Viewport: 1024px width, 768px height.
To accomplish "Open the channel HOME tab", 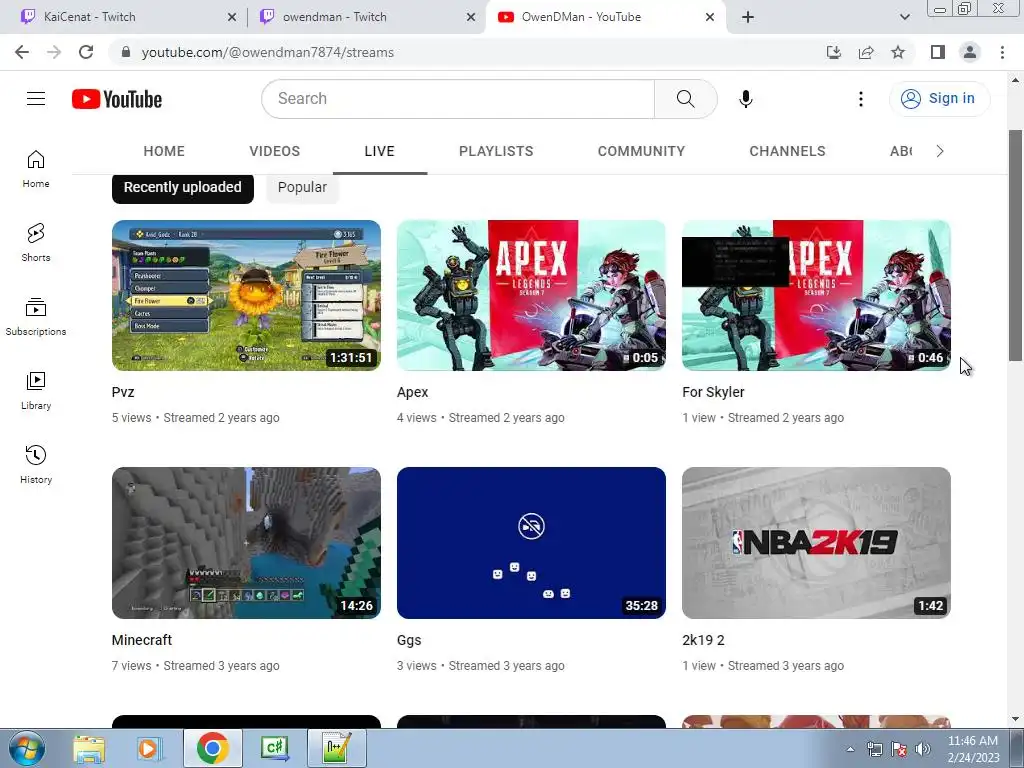I will tap(164, 152).
